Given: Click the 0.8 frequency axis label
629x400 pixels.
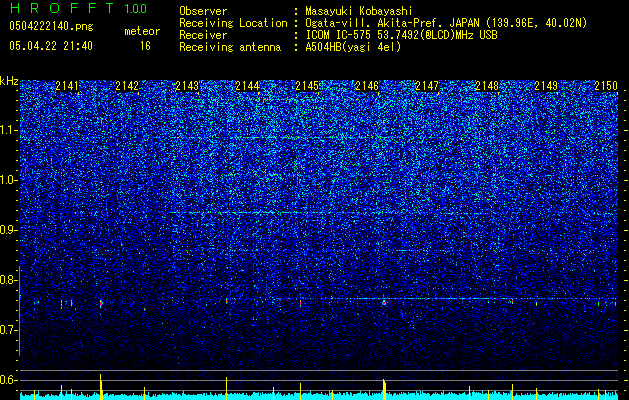Looking at the screenshot, I should click(x=9, y=280).
